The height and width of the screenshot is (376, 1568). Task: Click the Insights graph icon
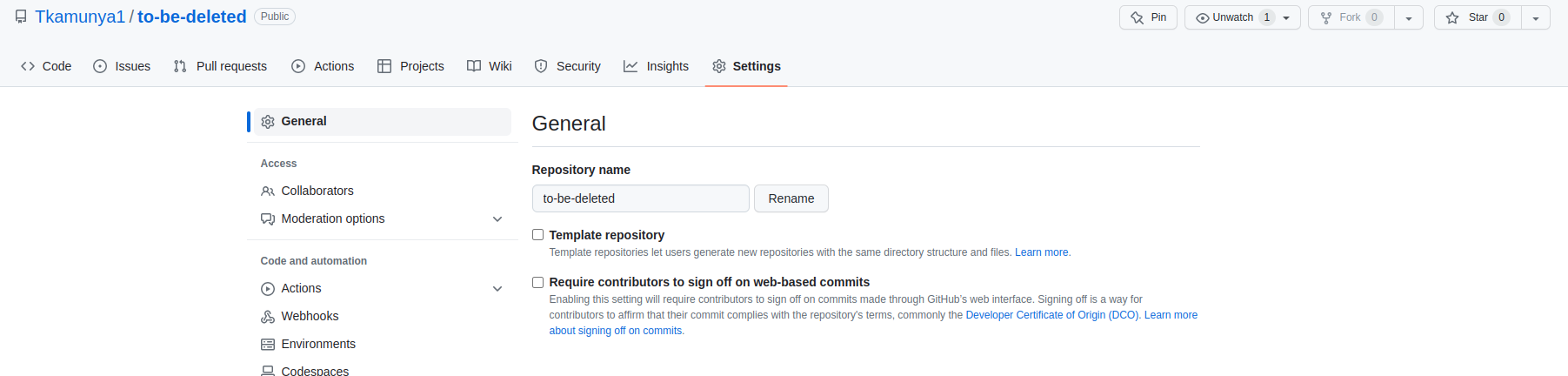631,66
